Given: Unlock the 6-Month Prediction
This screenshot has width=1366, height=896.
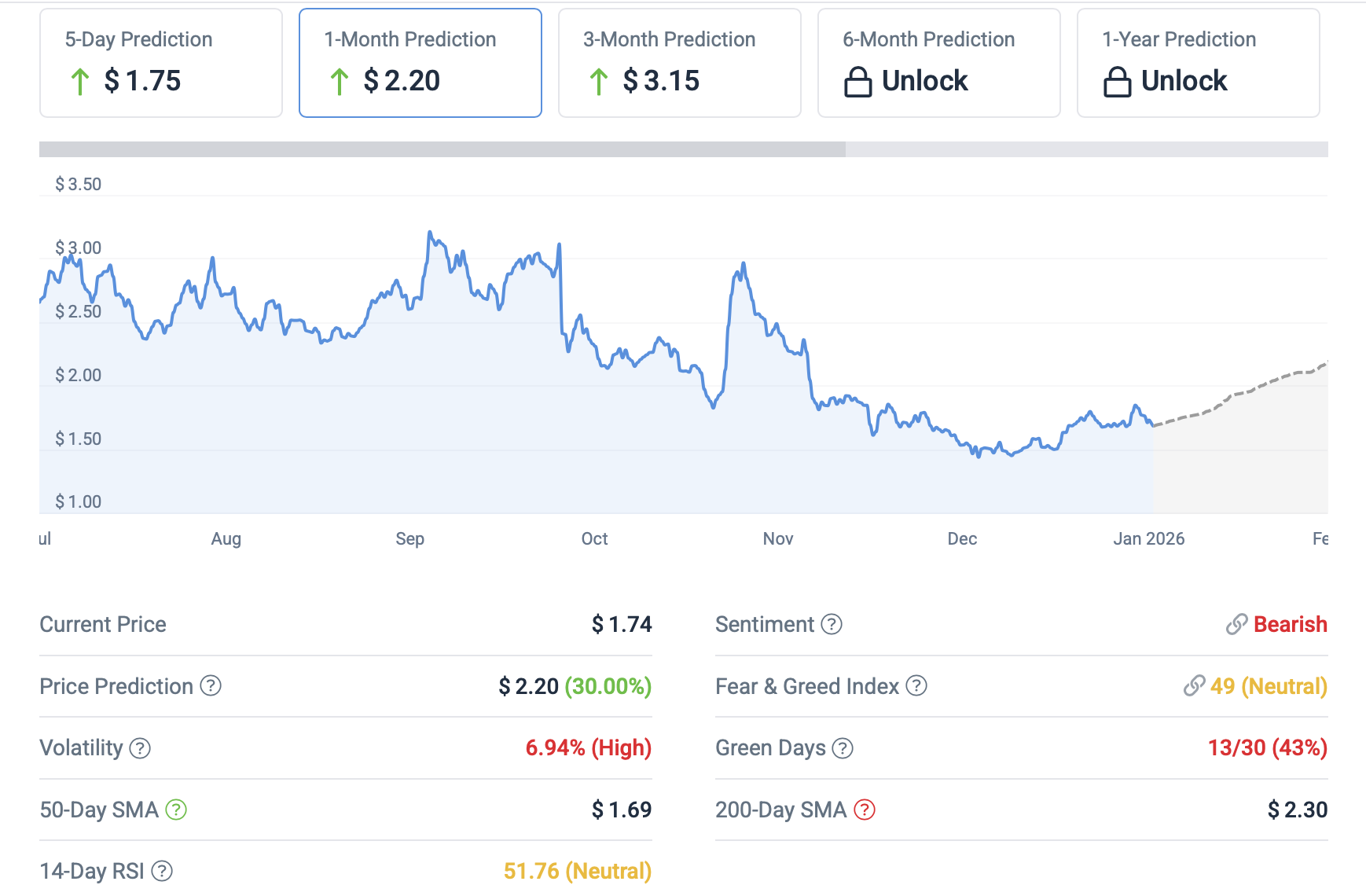Looking at the screenshot, I should (938, 63).
